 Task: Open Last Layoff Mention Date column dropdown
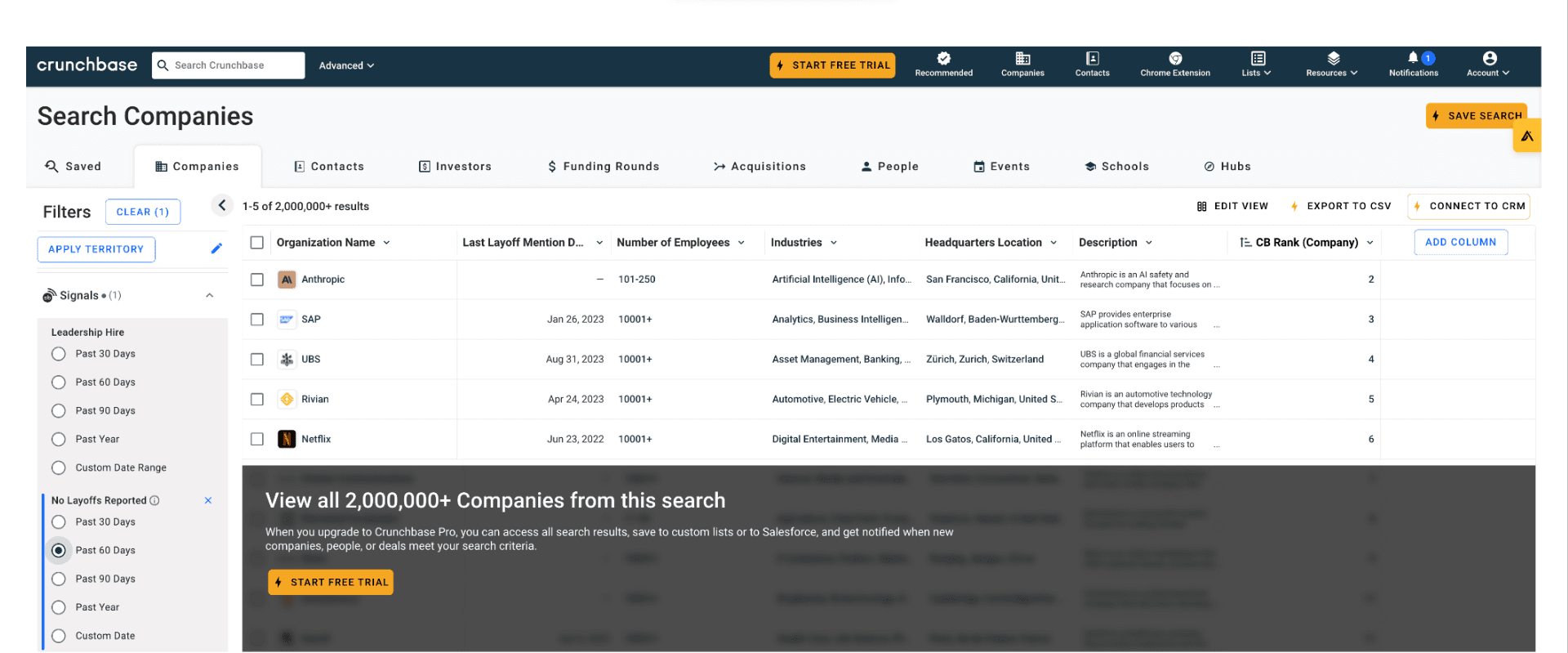click(599, 243)
